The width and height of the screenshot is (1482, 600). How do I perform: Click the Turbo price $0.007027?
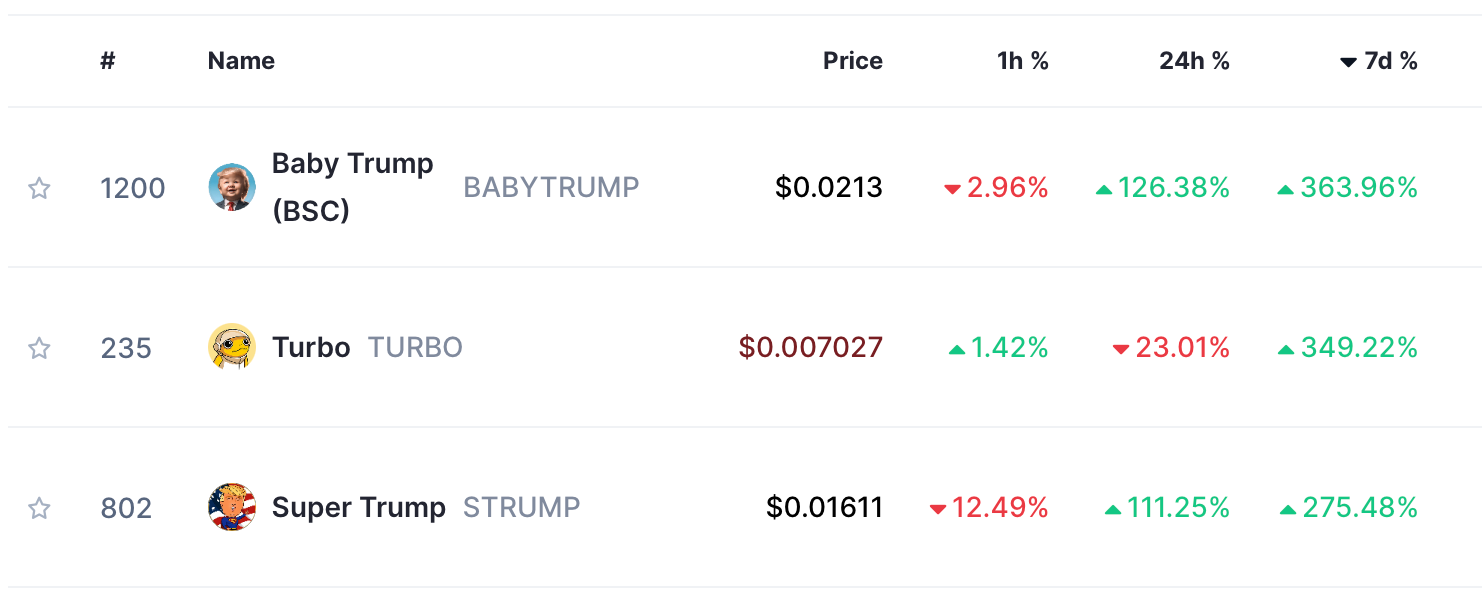point(811,348)
